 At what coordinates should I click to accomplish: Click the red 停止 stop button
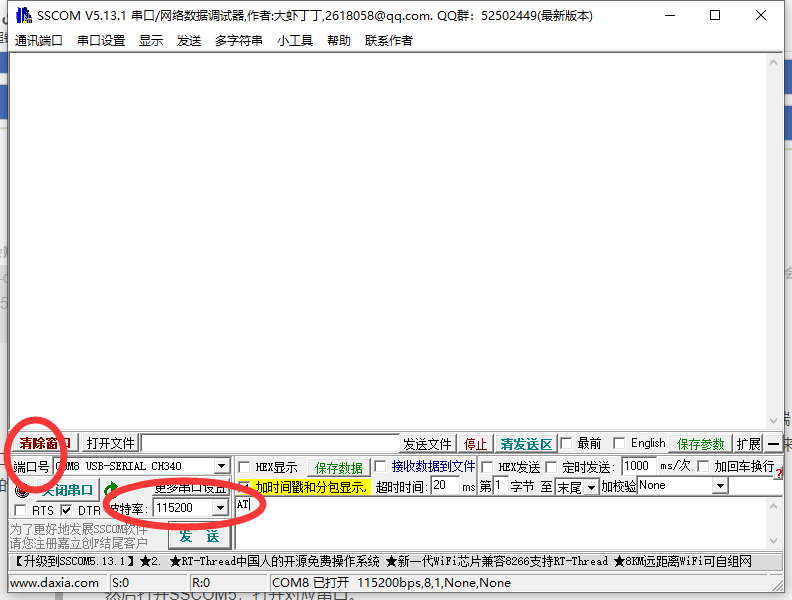coord(475,444)
